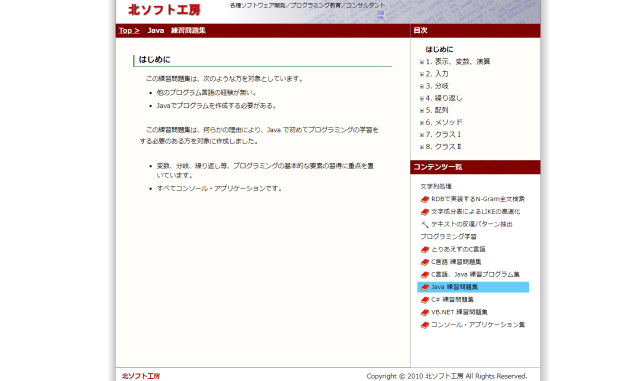
Task: Click the small 北ソフト工房 footer logo
Action: pos(141,376)
